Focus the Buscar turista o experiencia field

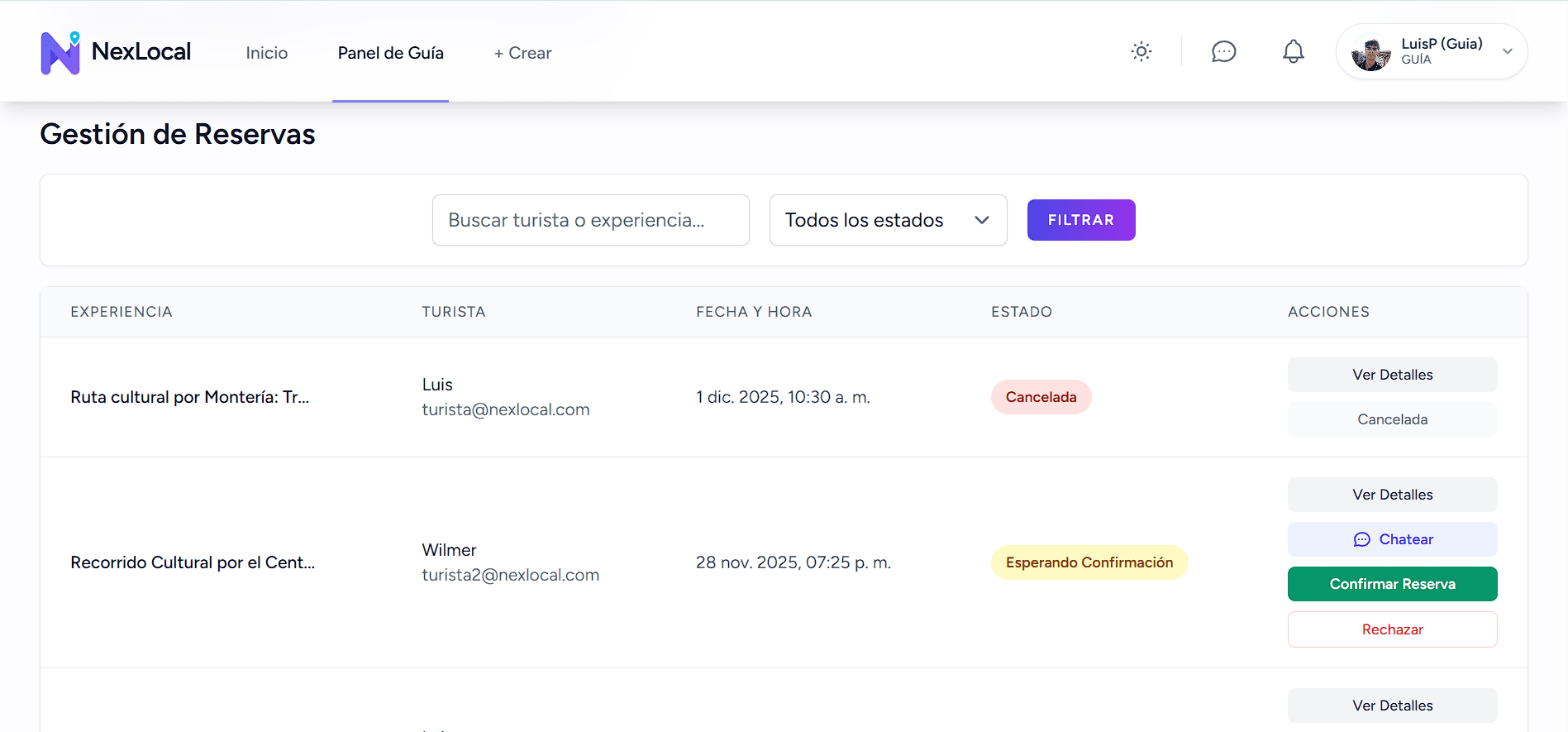click(590, 220)
